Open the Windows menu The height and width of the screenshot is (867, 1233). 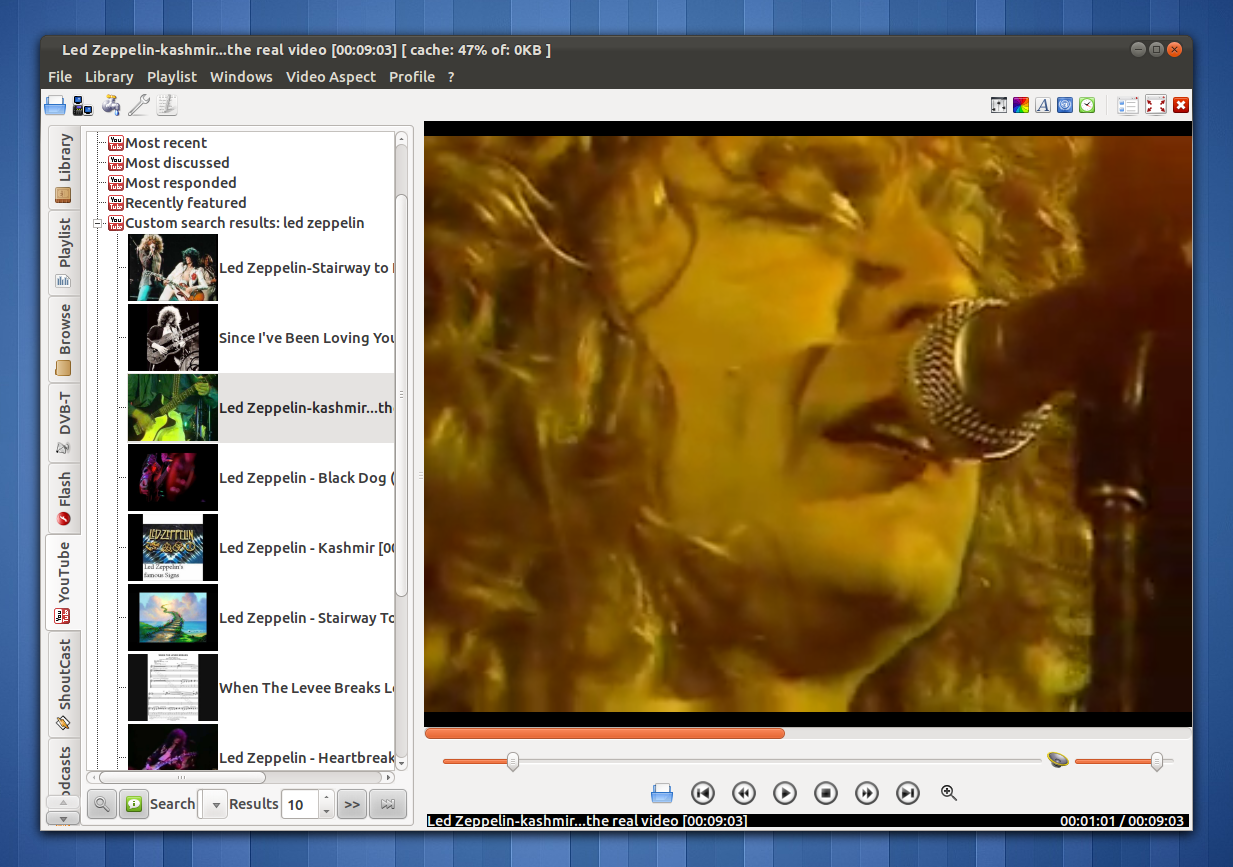(x=241, y=77)
